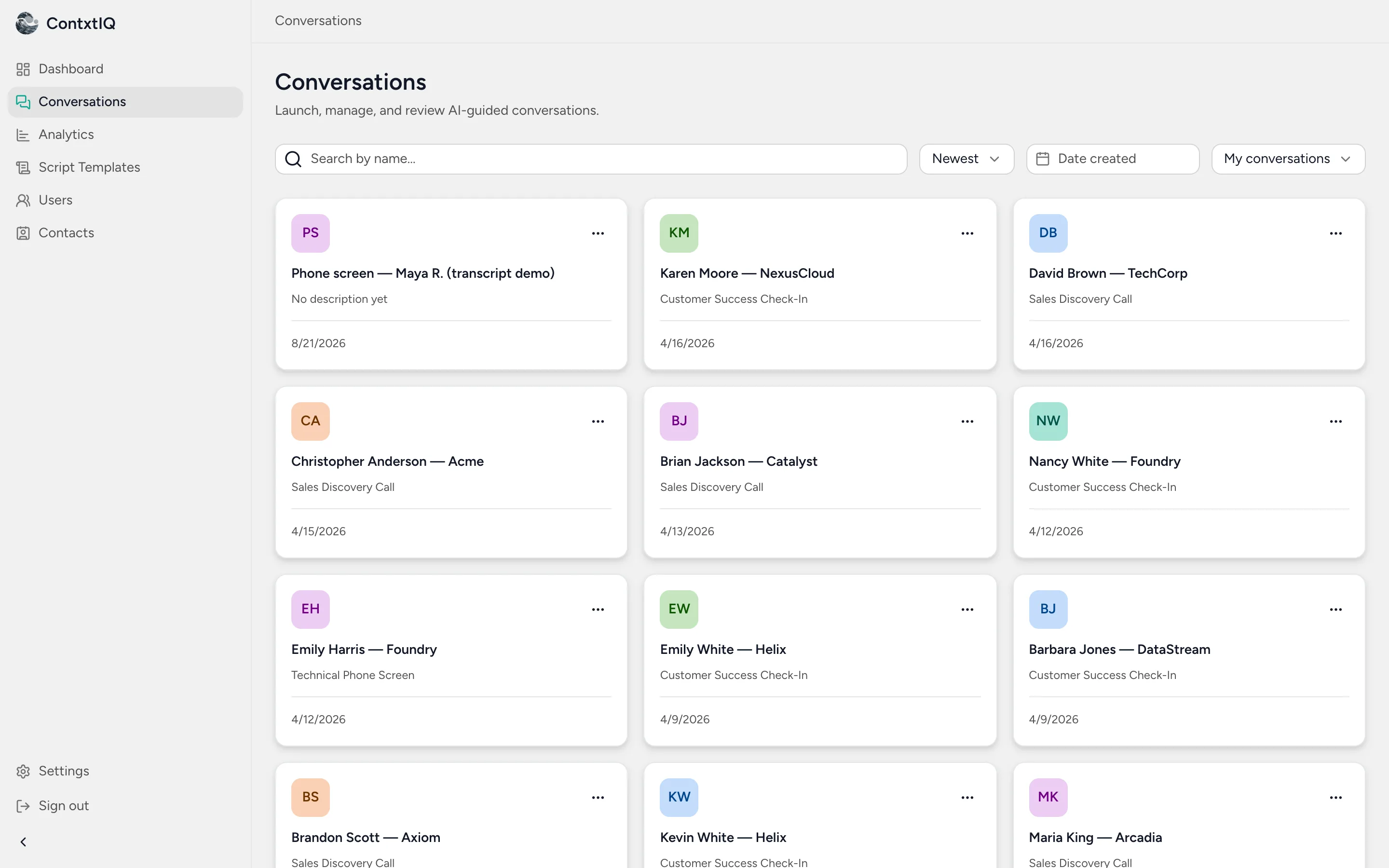Navigate to Users

(x=125, y=200)
